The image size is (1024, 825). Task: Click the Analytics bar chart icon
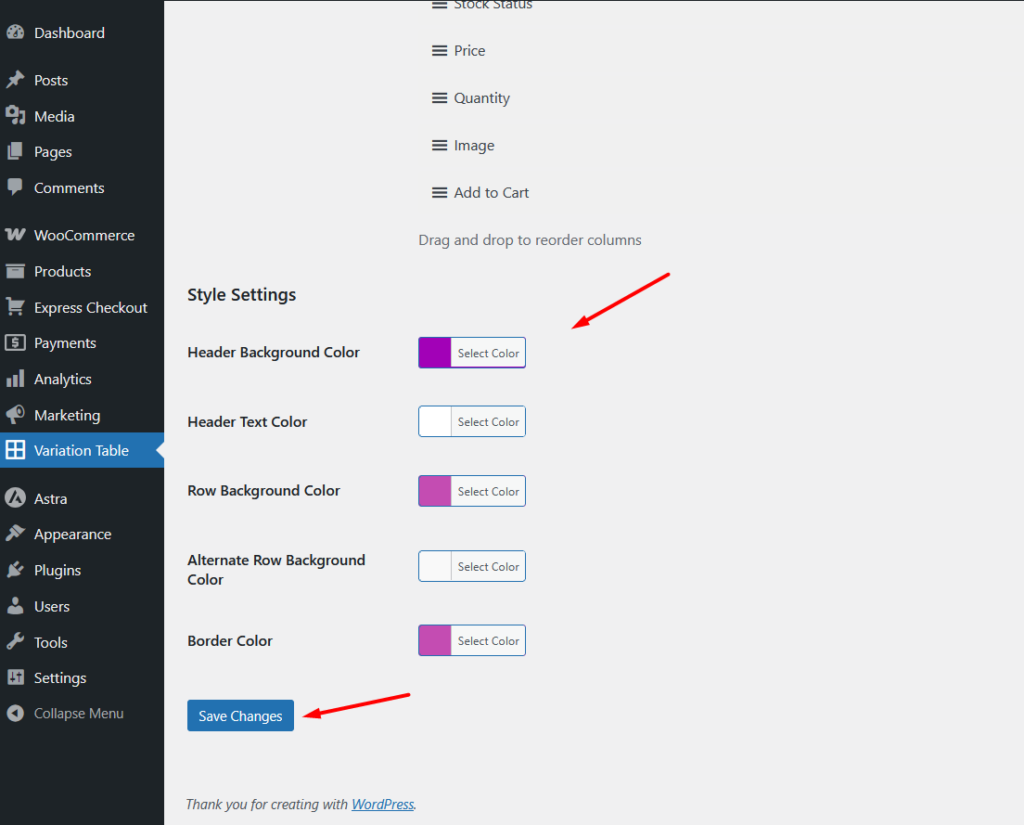15,379
